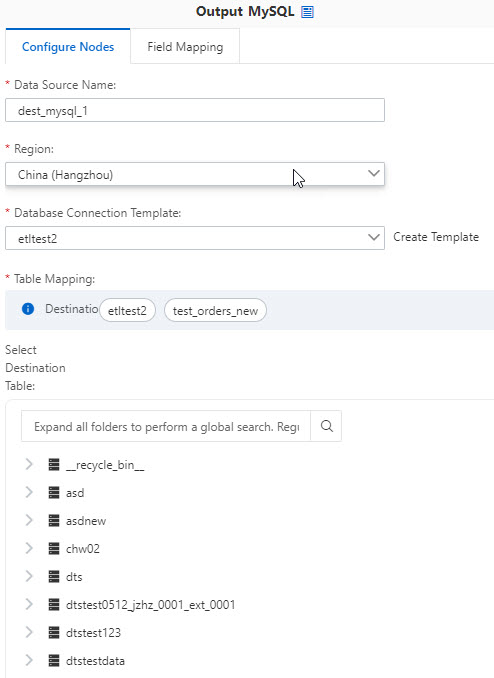
Task: Select the __recycle_bin__ tree label
Action: pos(105,465)
